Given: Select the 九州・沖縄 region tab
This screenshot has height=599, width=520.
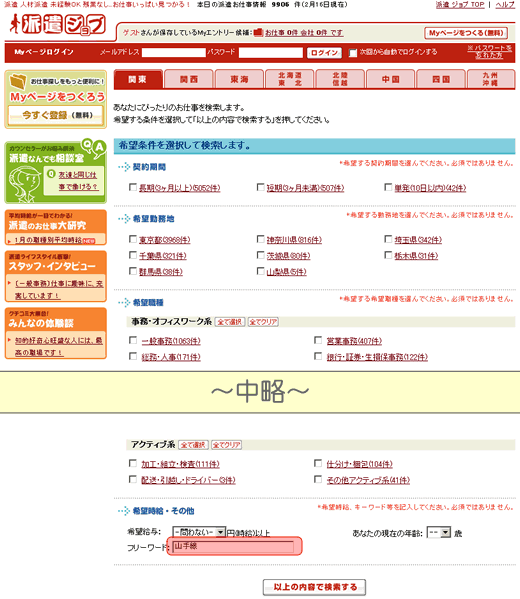Looking at the screenshot, I should pos(491,79).
